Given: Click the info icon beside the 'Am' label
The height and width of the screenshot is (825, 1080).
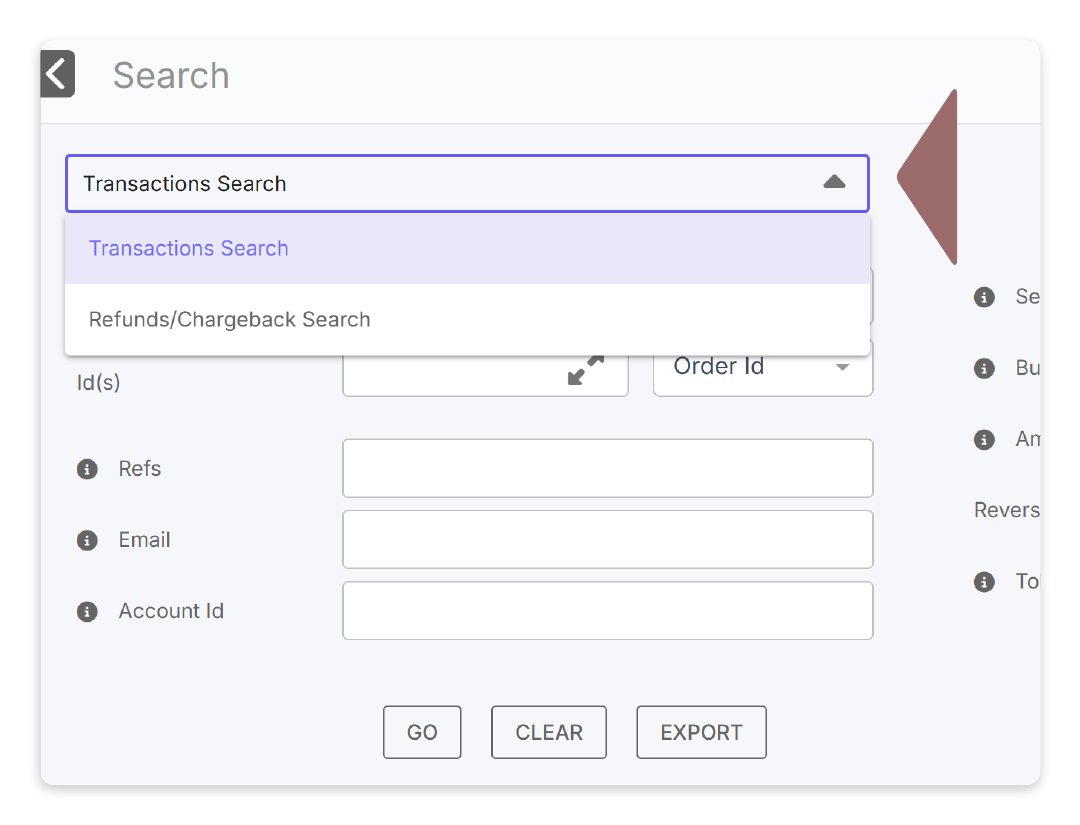Looking at the screenshot, I should coord(983,440).
